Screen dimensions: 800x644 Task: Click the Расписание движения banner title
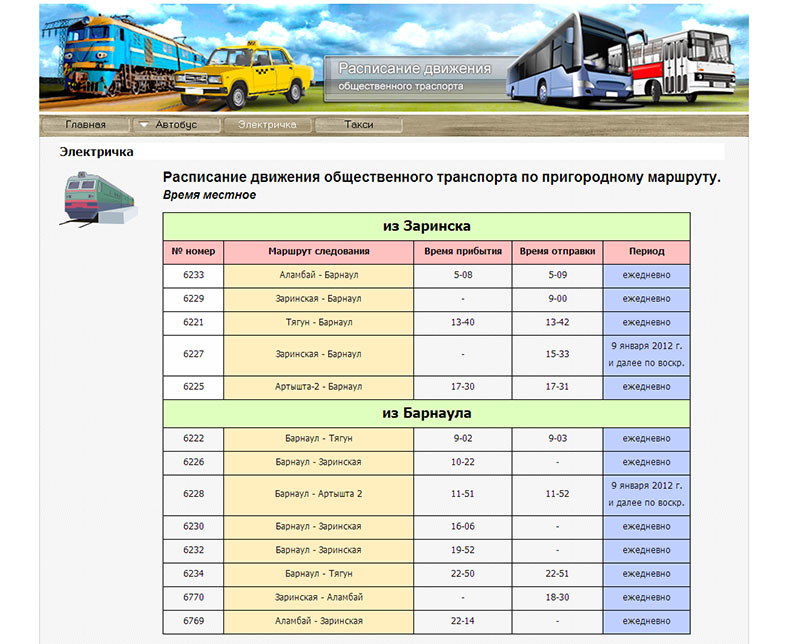pyautogui.click(x=415, y=68)
